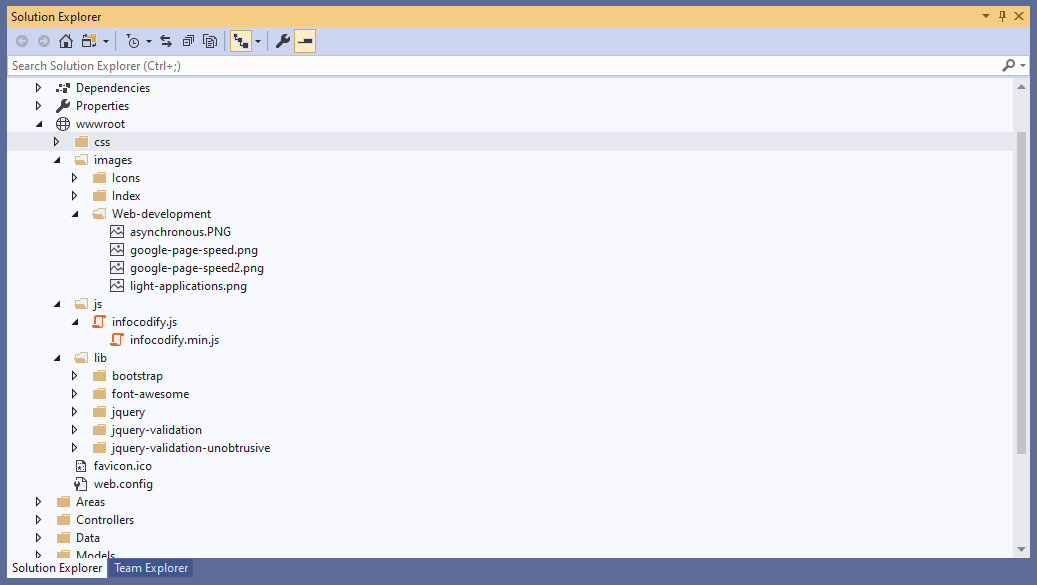Viewport: 1037px width, 585px height.
Task: Pin the Solution Explorer with the pushpin icon
Action: tap(1003, 17)
